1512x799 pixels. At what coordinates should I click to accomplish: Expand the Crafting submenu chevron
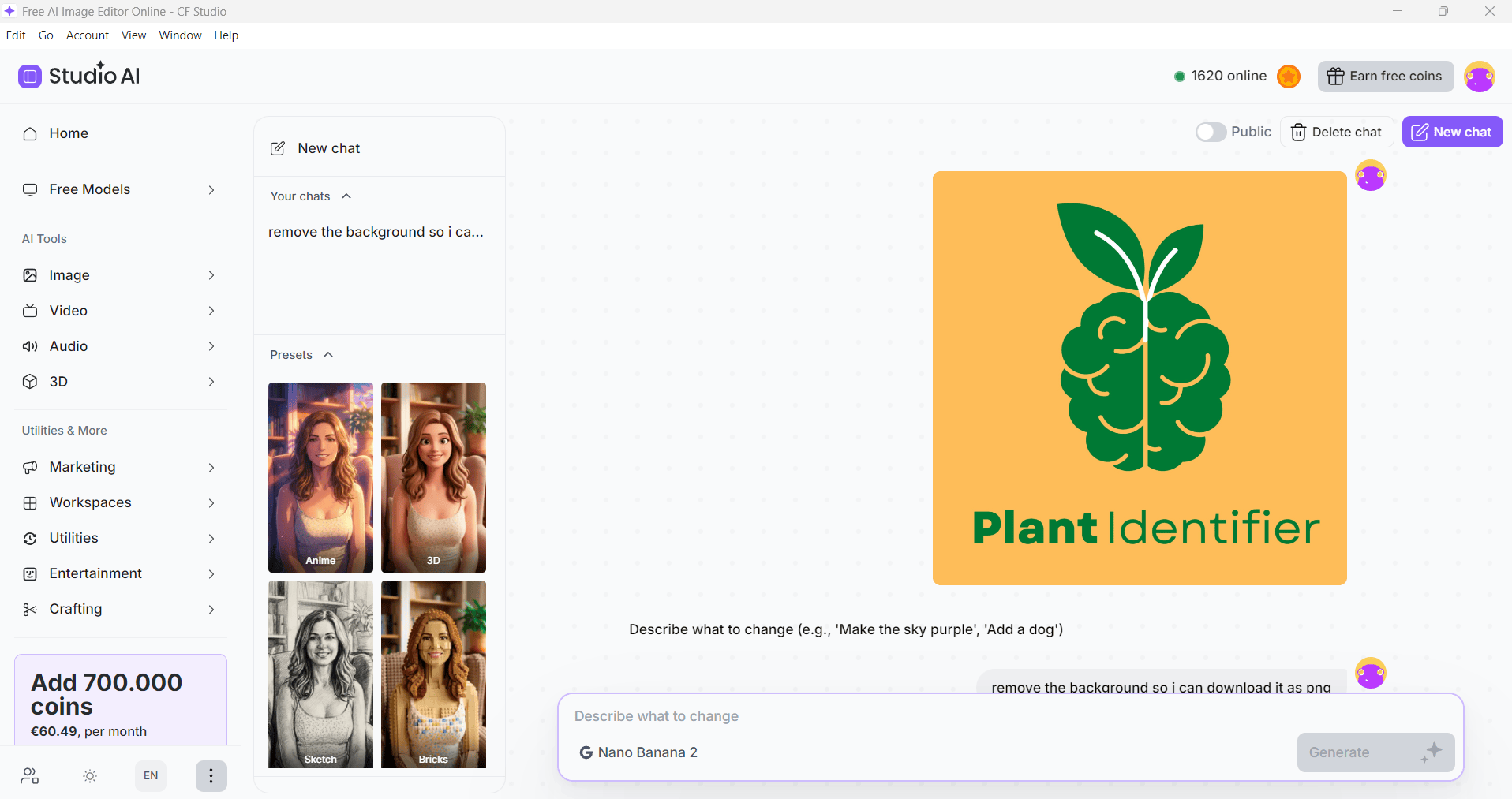pos(211,610)
